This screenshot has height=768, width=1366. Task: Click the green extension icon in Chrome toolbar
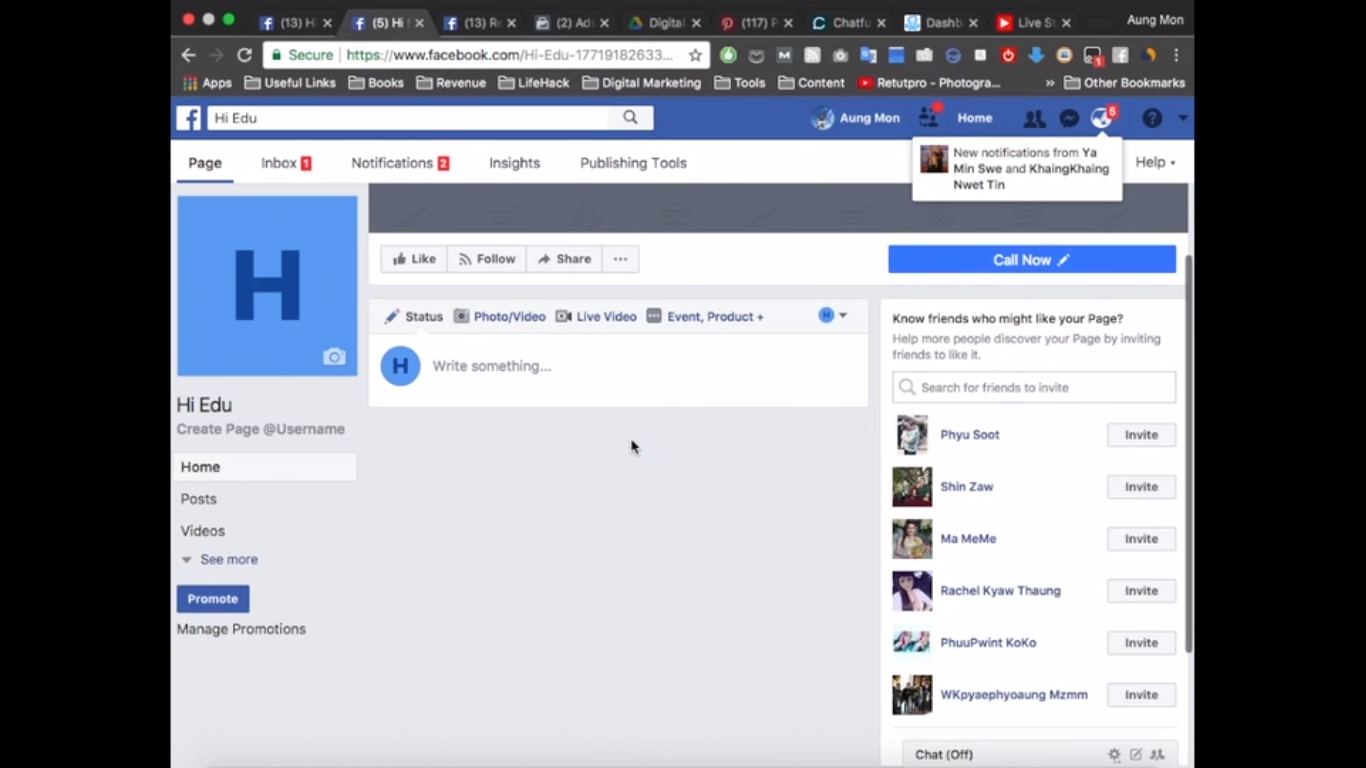click(728, 55)
